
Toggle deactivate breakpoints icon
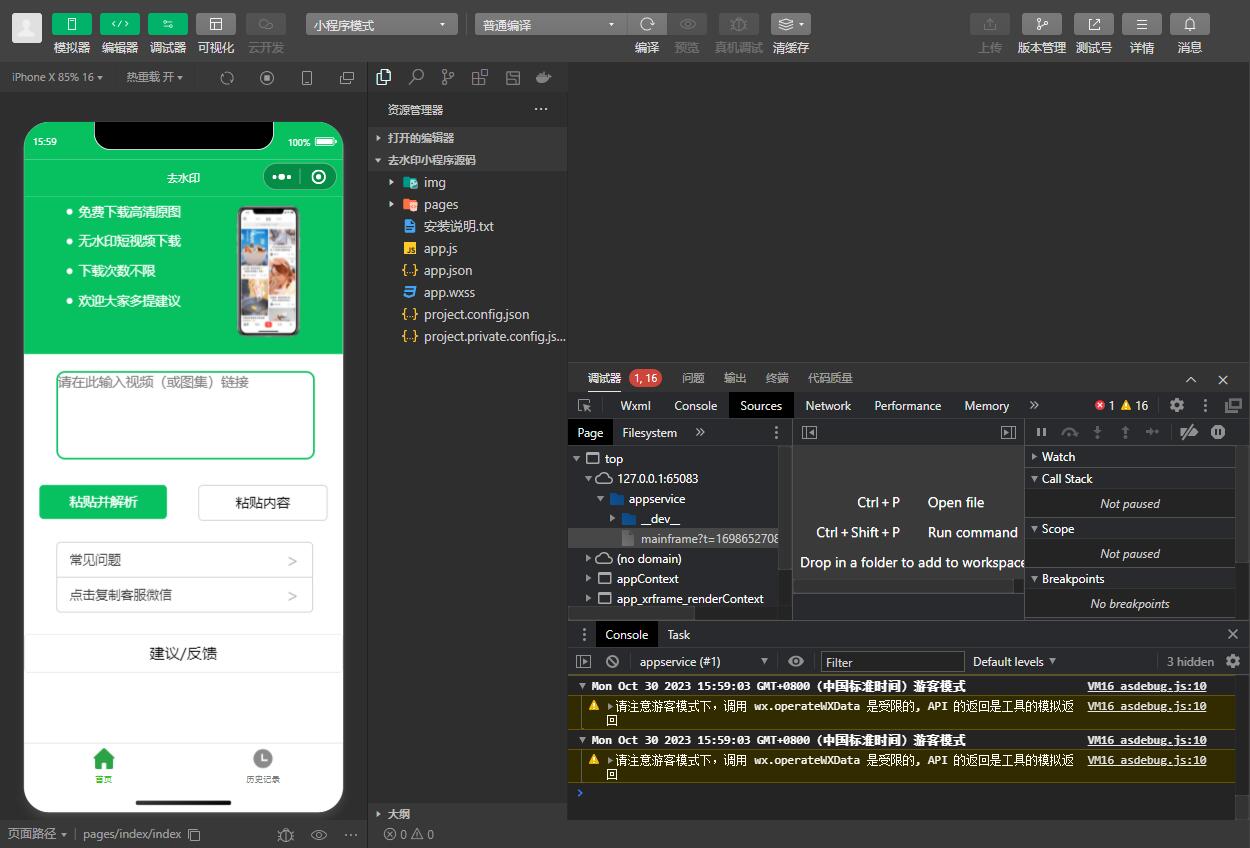coord(1189,432)
